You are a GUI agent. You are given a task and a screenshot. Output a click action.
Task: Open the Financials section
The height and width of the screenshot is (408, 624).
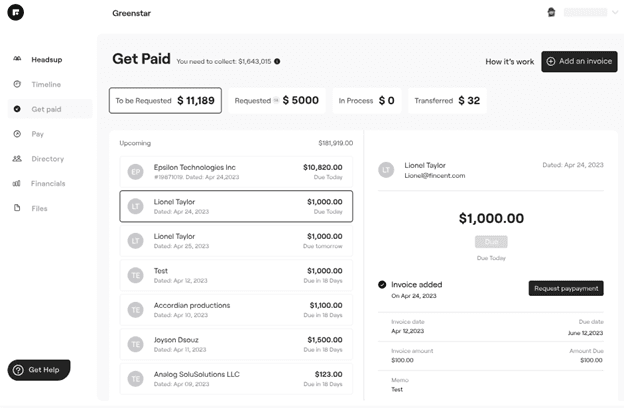coord(48,184)
